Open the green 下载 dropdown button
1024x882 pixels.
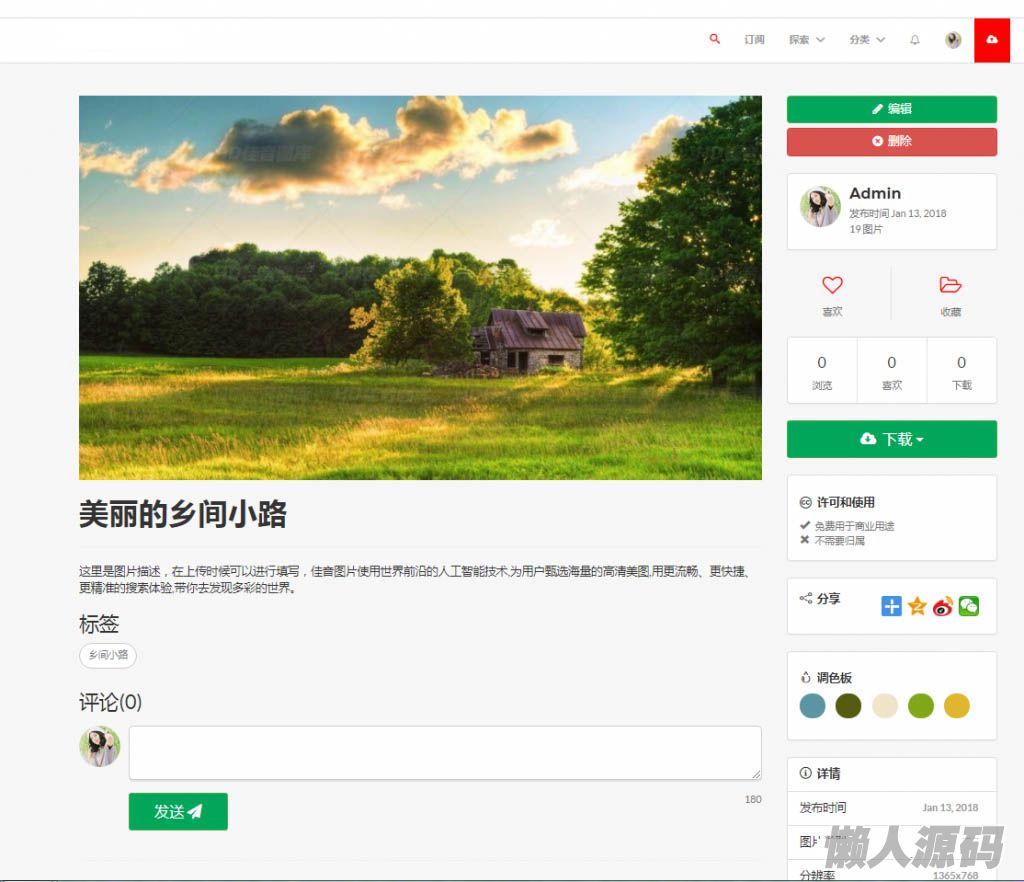tap(891, 439)
